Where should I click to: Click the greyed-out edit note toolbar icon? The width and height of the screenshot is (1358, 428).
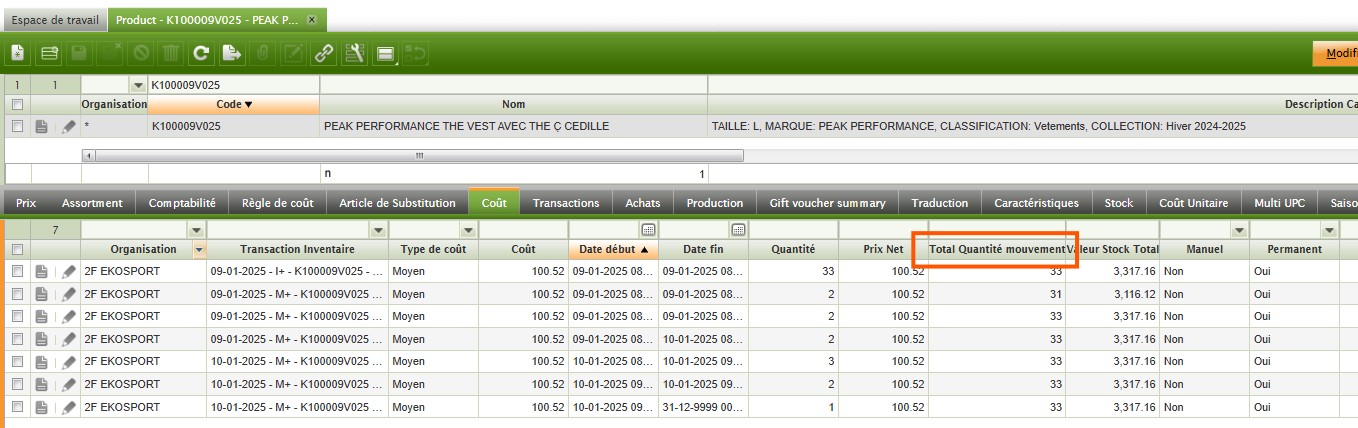point(293,53)
